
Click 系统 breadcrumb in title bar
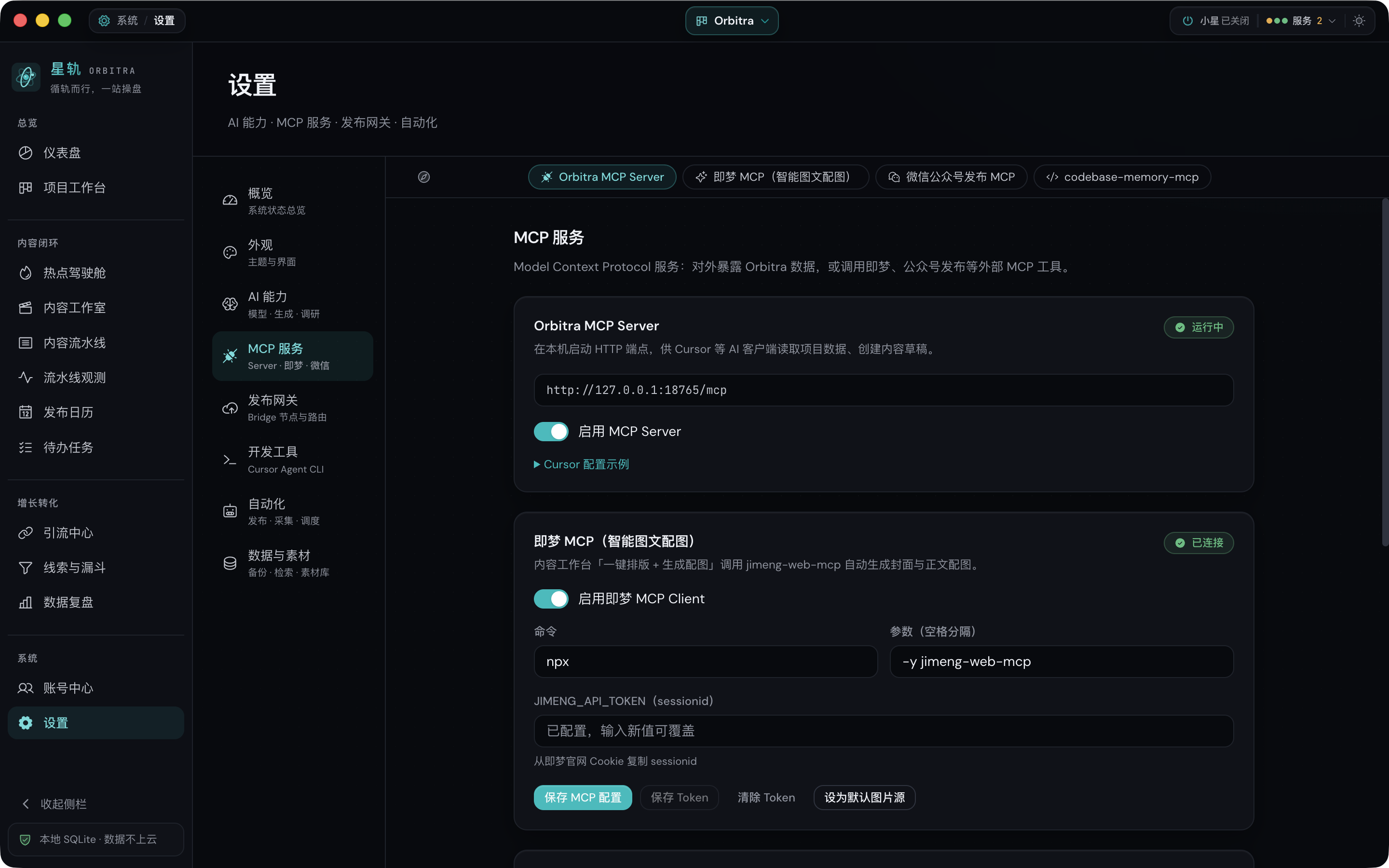tap(127, 21)
